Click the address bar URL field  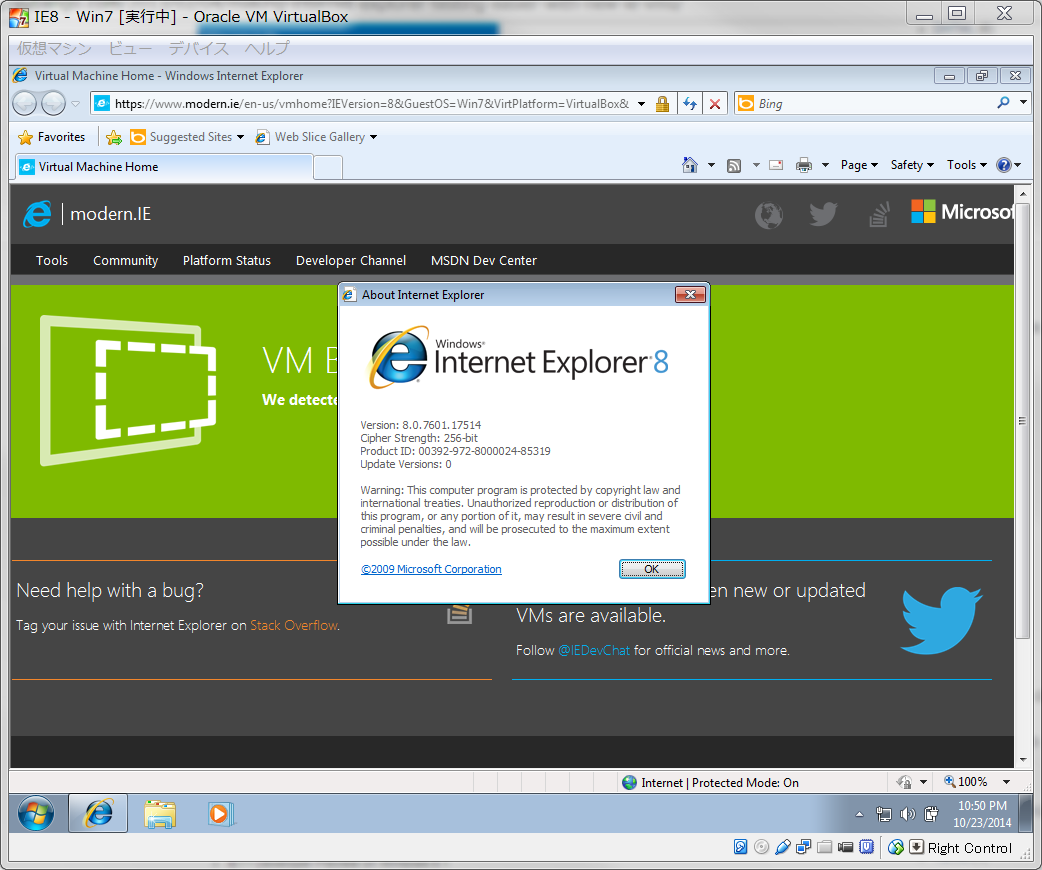(x=371, y=104)
